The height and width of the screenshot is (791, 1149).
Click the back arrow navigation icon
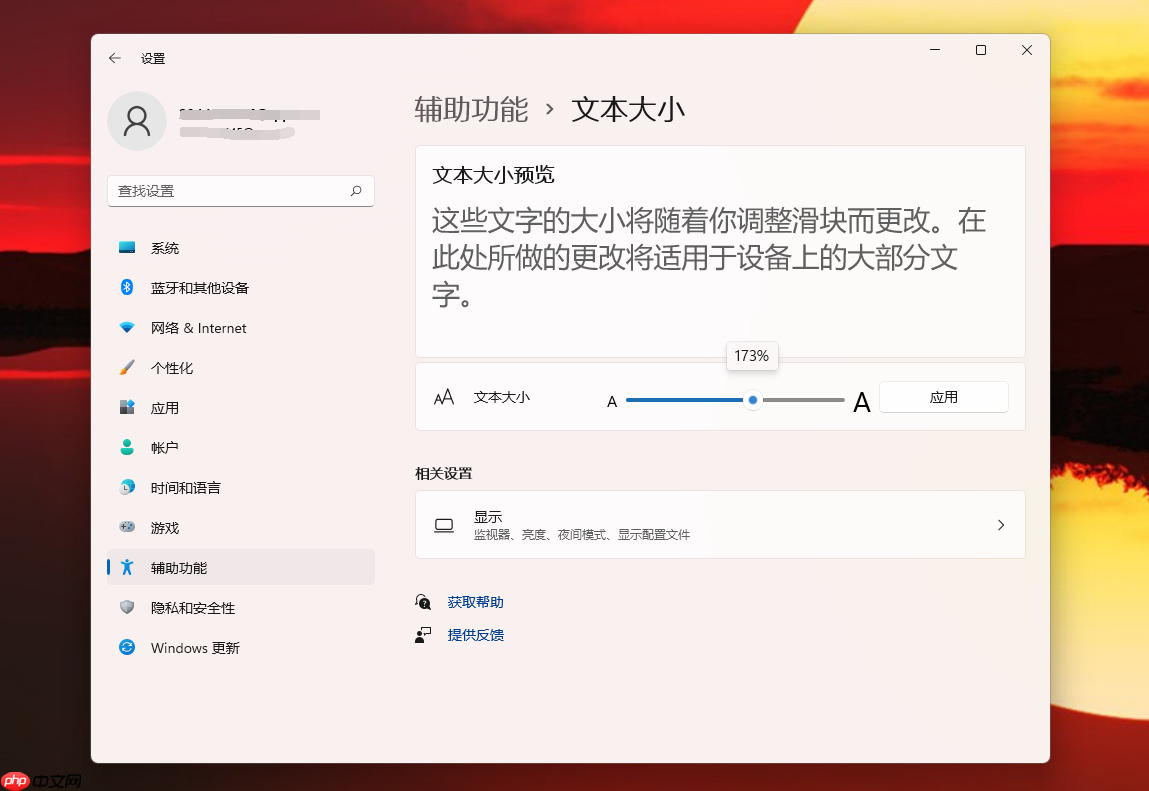click(115, 58)
